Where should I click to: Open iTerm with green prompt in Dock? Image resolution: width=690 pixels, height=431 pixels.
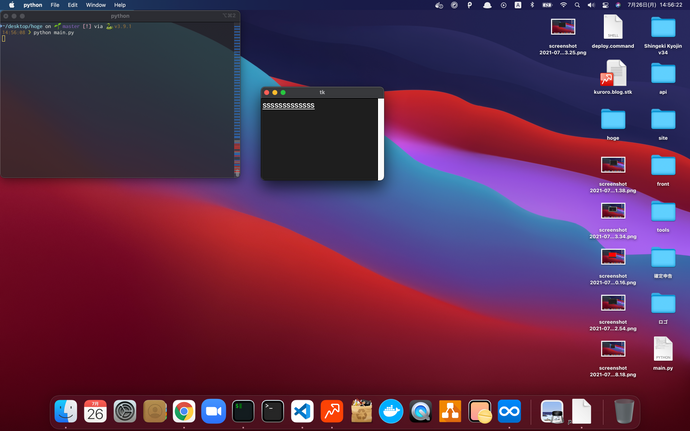coord(243,411)
